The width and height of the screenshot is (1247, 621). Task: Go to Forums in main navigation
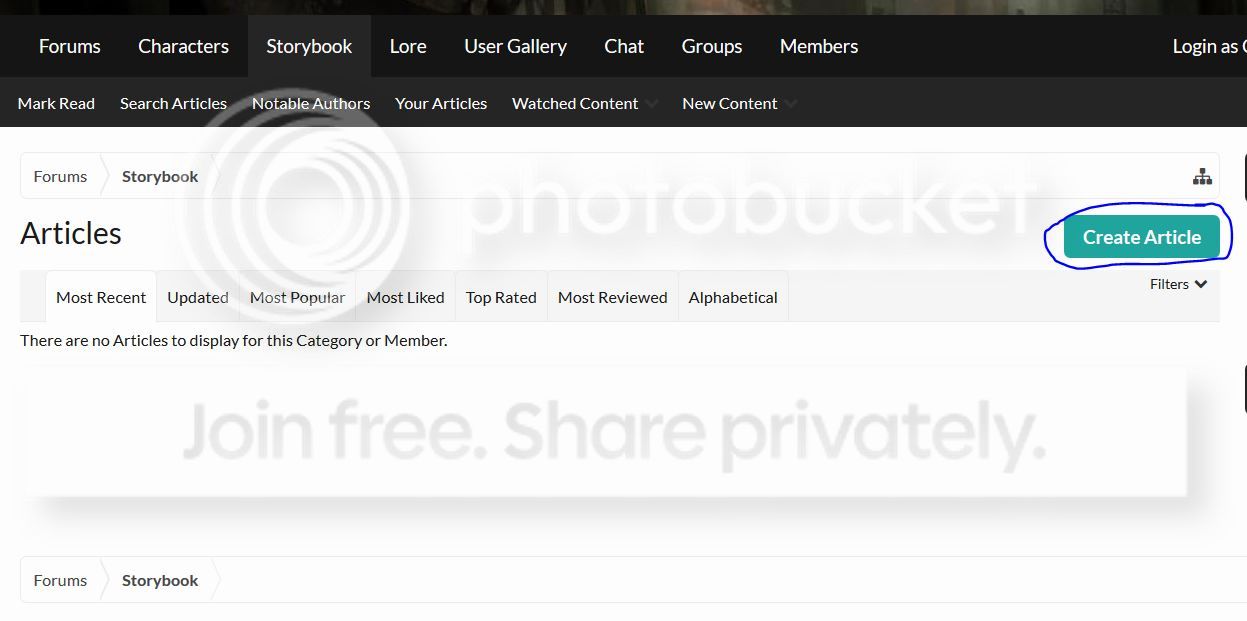(69, 46)
